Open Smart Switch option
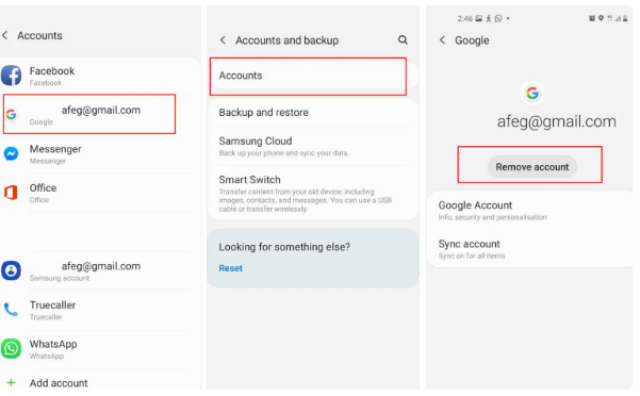Image resolution: width=640 pixels, height=396 pixels. coord(313,194)
